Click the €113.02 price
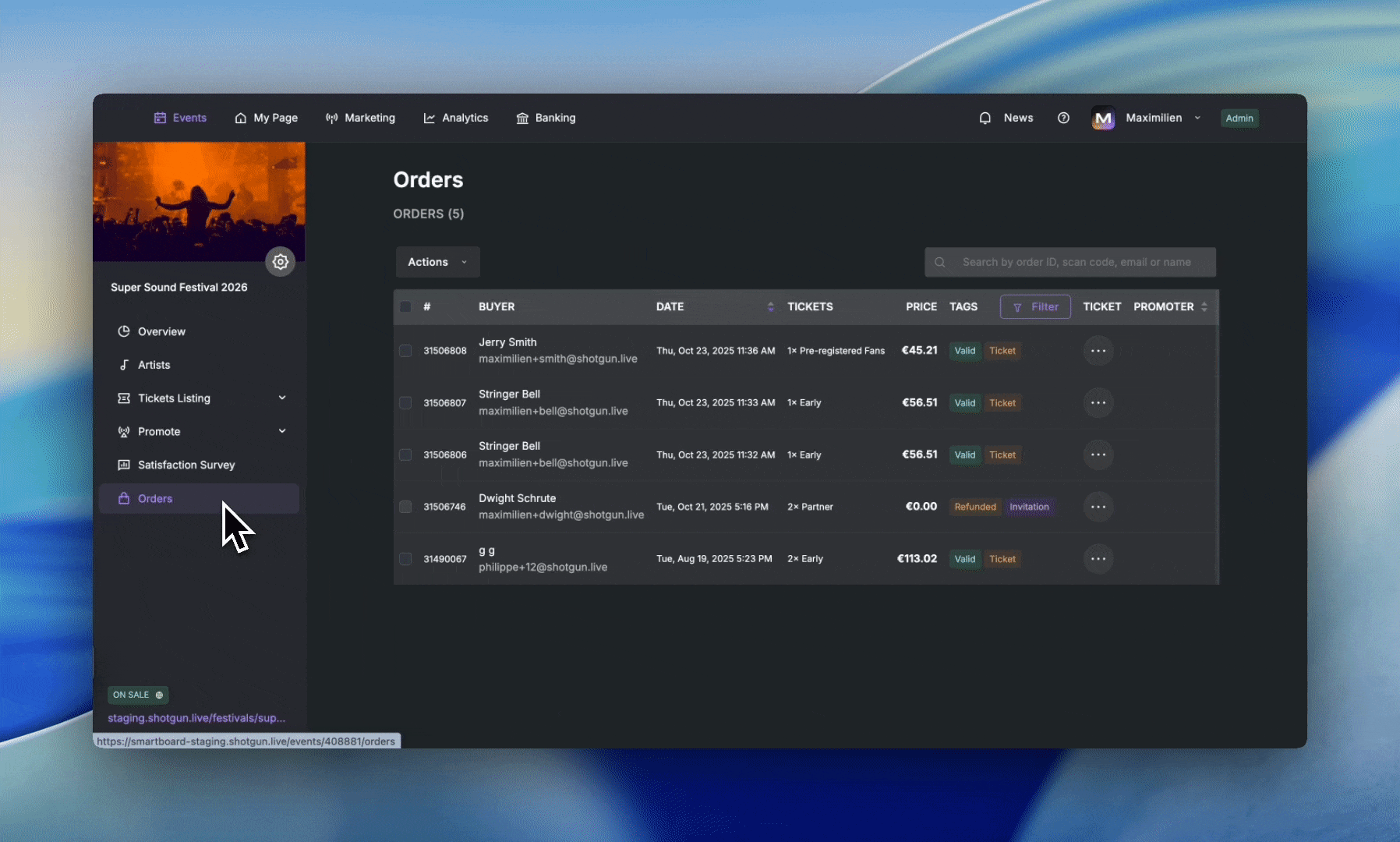 [x=917, y=558]
